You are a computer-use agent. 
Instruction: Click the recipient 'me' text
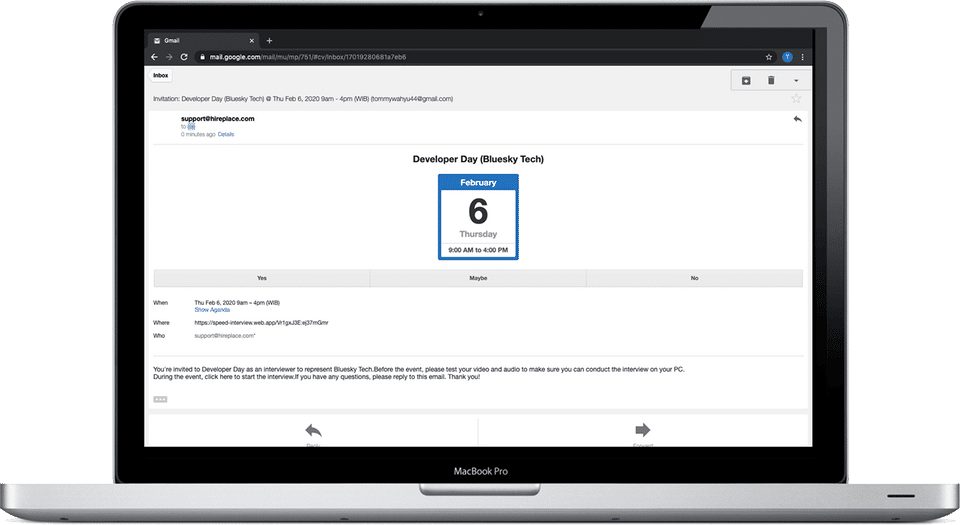pos(191,127)
